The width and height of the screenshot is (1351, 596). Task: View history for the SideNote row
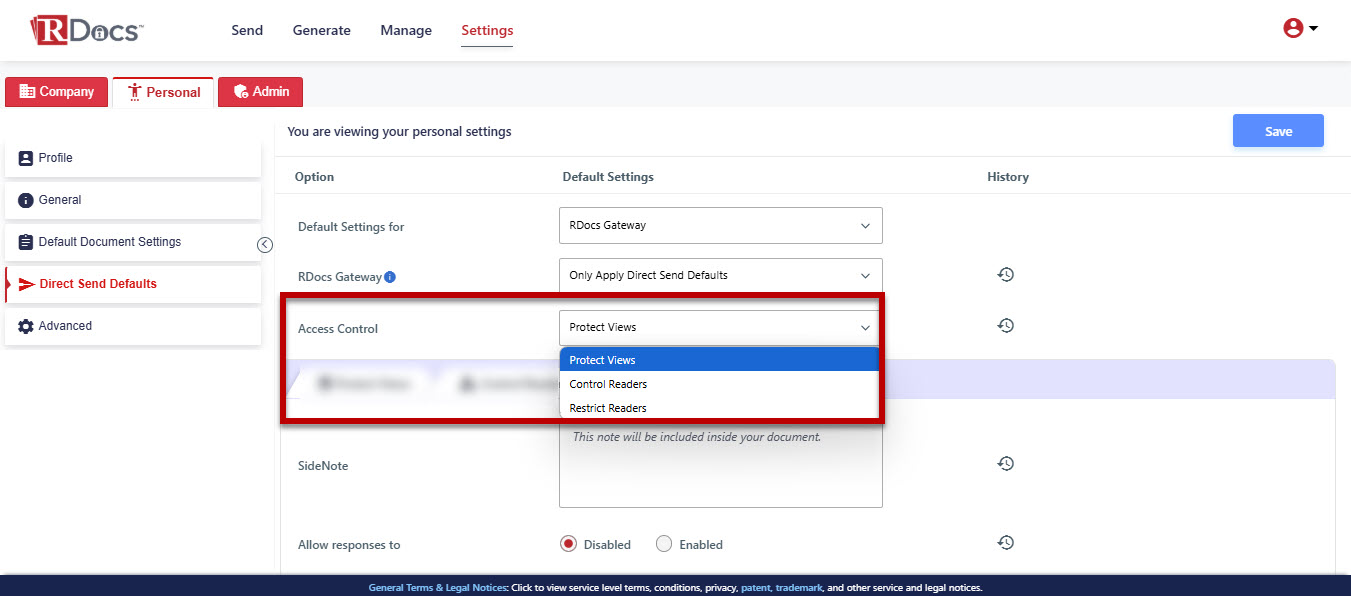(1006, 463)
